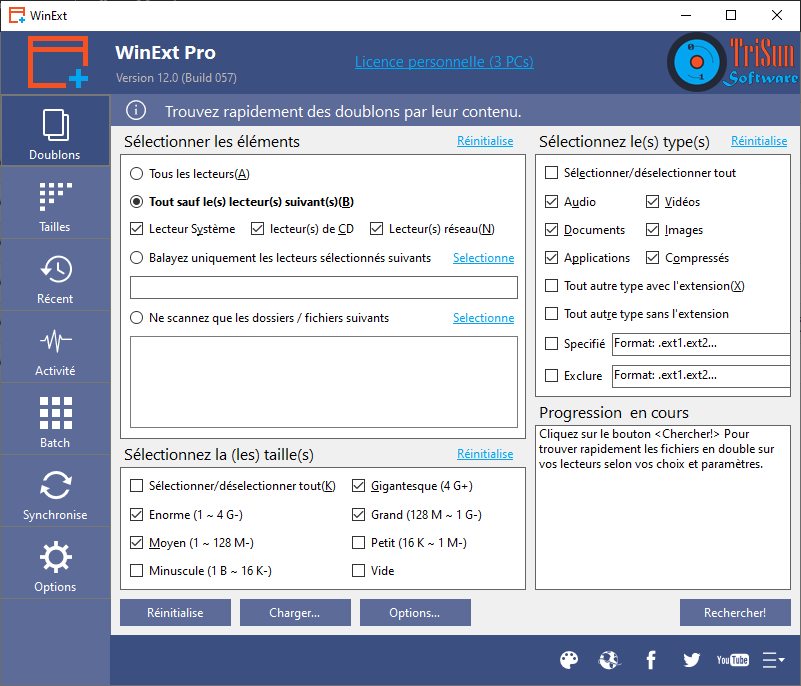Click the folders/files list box

click(x=324, y=382)
